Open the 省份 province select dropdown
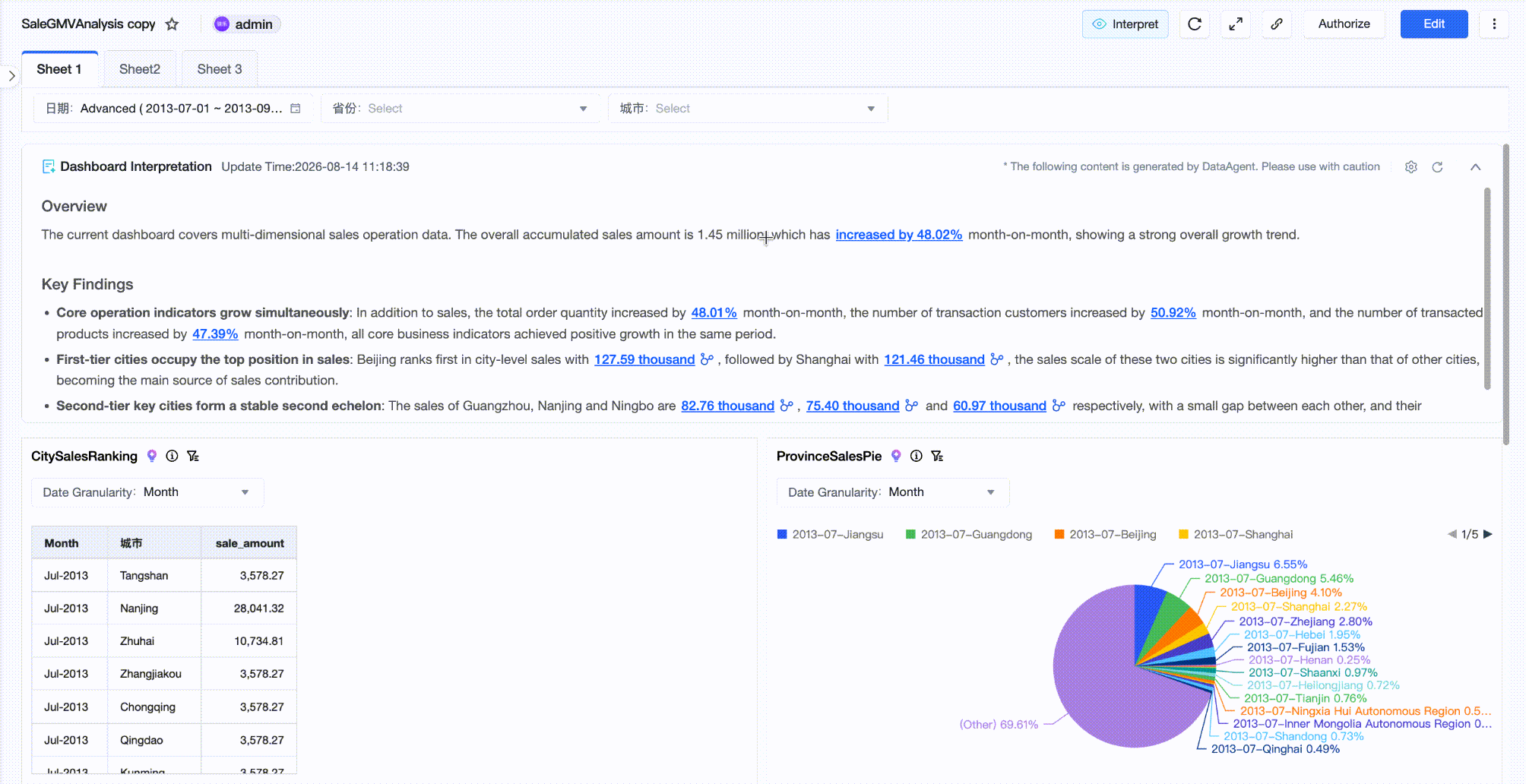 coord(461,109)
